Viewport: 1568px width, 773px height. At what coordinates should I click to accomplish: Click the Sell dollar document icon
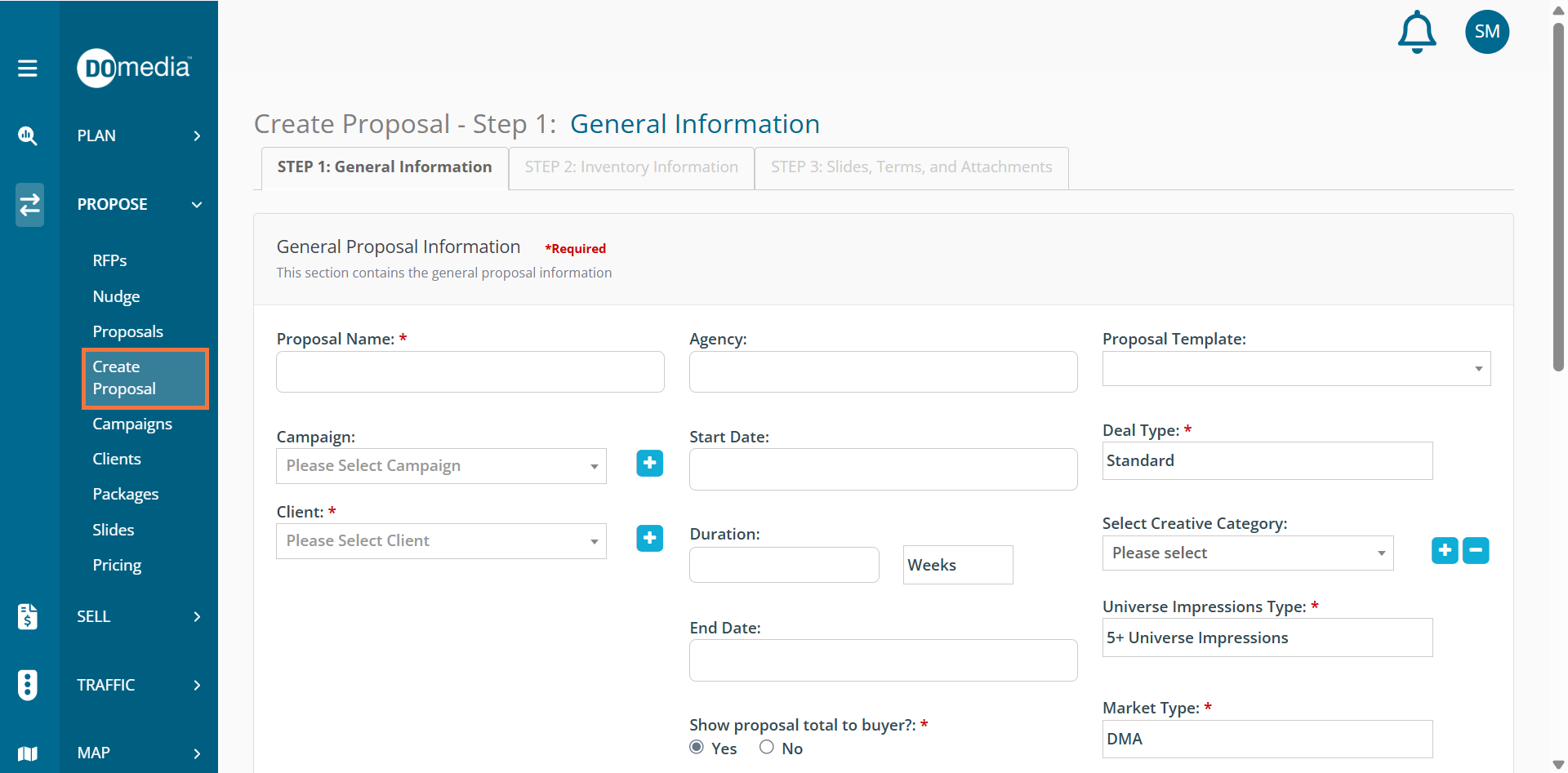(28, 616)
